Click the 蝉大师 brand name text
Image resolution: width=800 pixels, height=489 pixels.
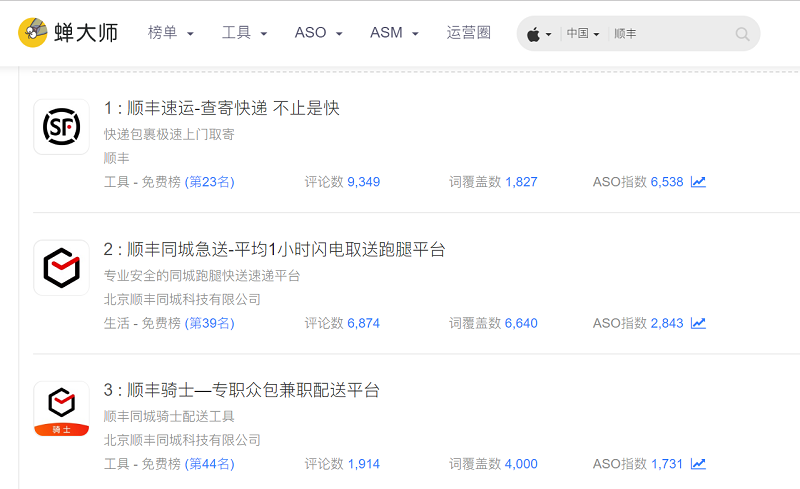point(86,33)
